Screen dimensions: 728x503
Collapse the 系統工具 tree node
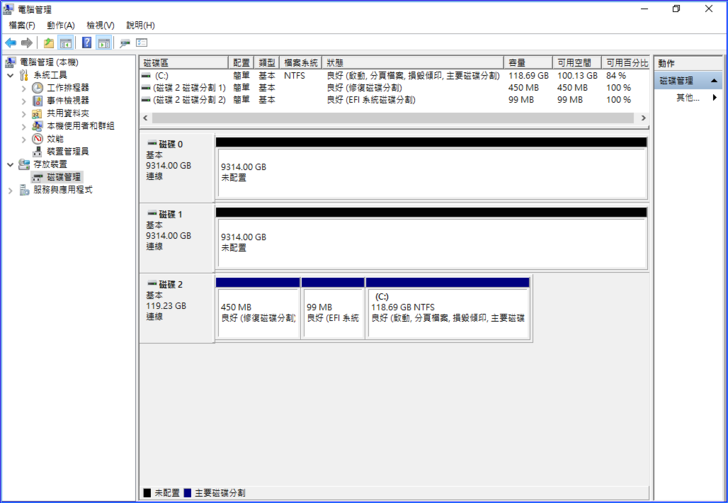(11, 76)
